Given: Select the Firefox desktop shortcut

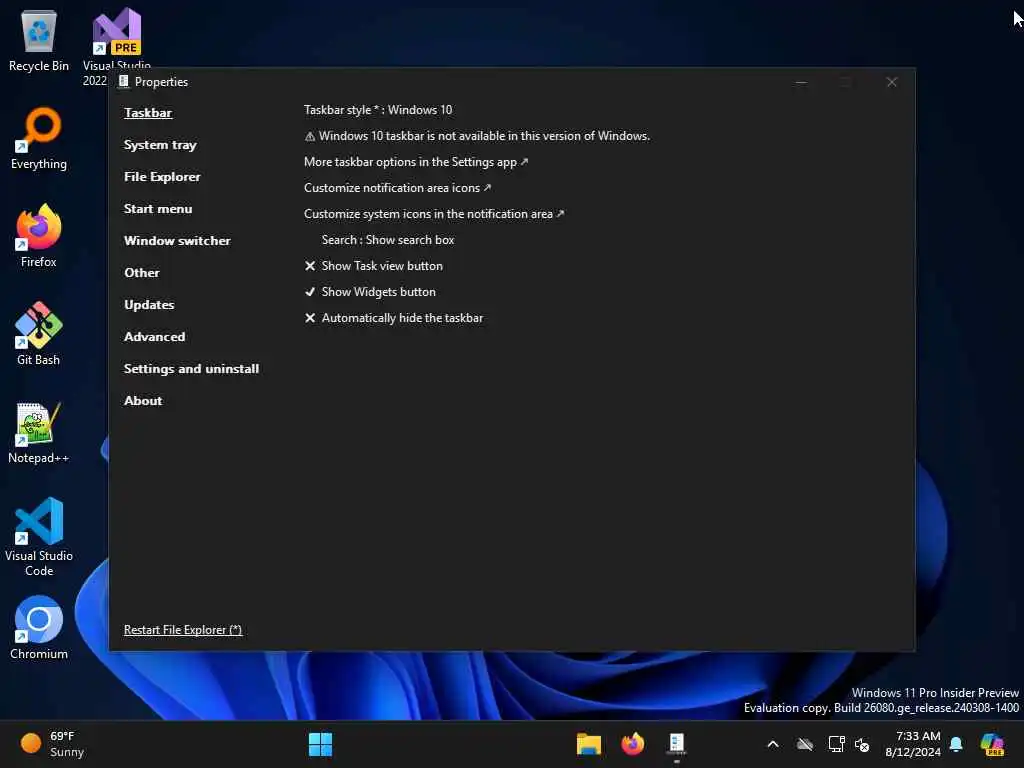Looking at the screenshot, I should (39, 236).
